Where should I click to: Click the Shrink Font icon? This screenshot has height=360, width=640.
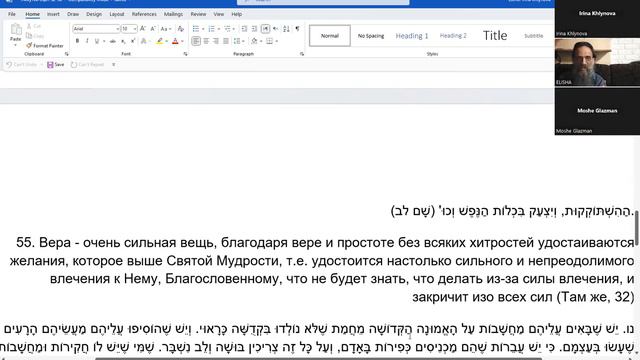pyautogui.click(x=153, y=29)
